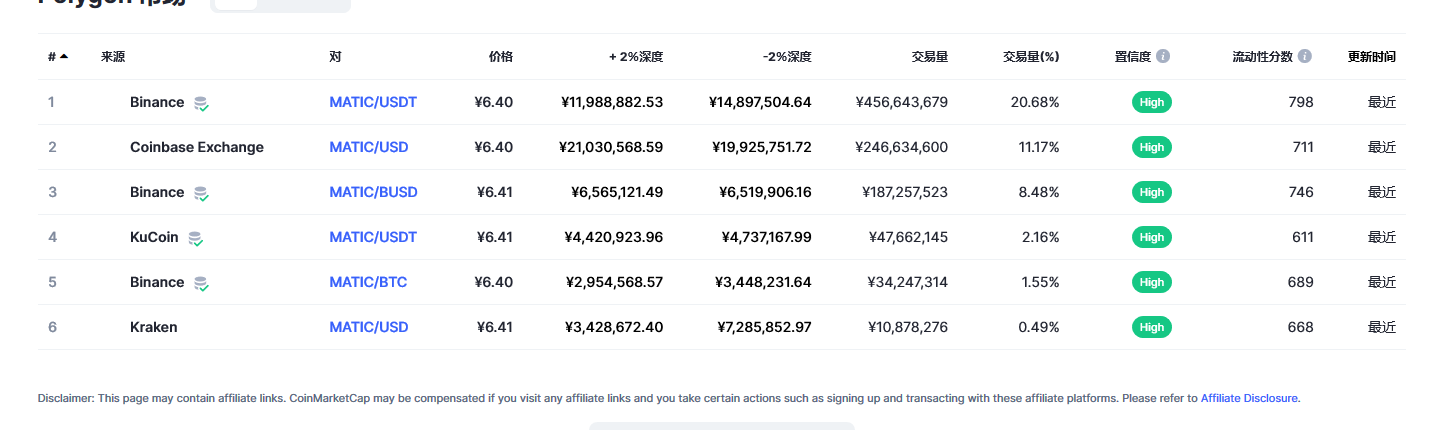
Task: Click reserve-proof icon on row 1 Binance
Action: (x=202, y=103)
